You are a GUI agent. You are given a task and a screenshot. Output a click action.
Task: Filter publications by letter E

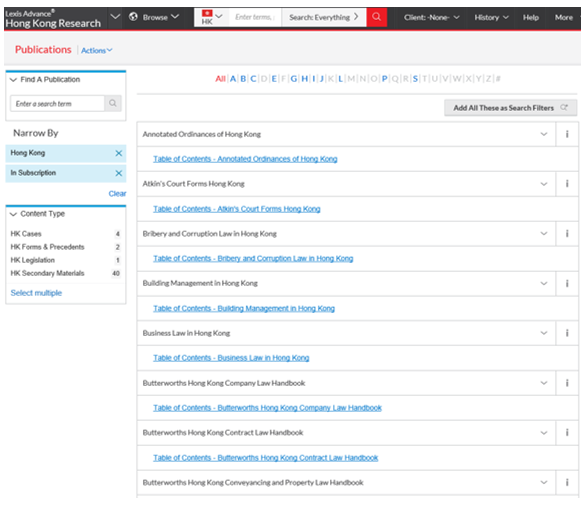(274, 79)
